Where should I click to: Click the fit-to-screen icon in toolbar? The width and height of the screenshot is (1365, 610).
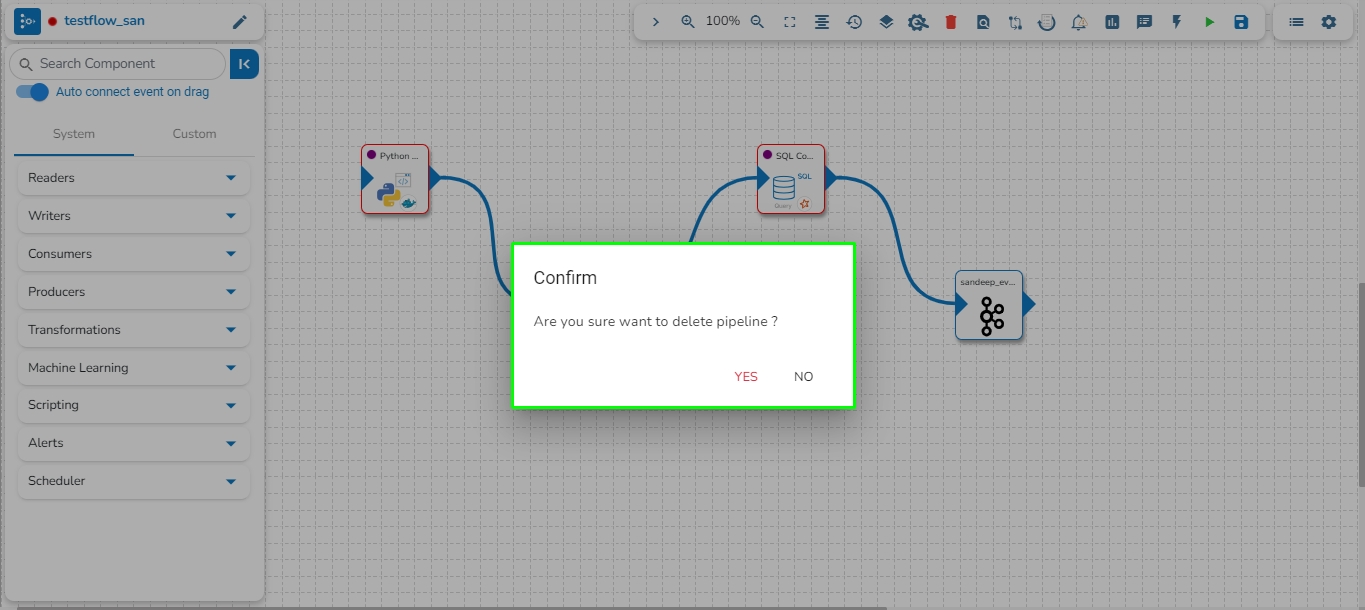tap(789, 22)
